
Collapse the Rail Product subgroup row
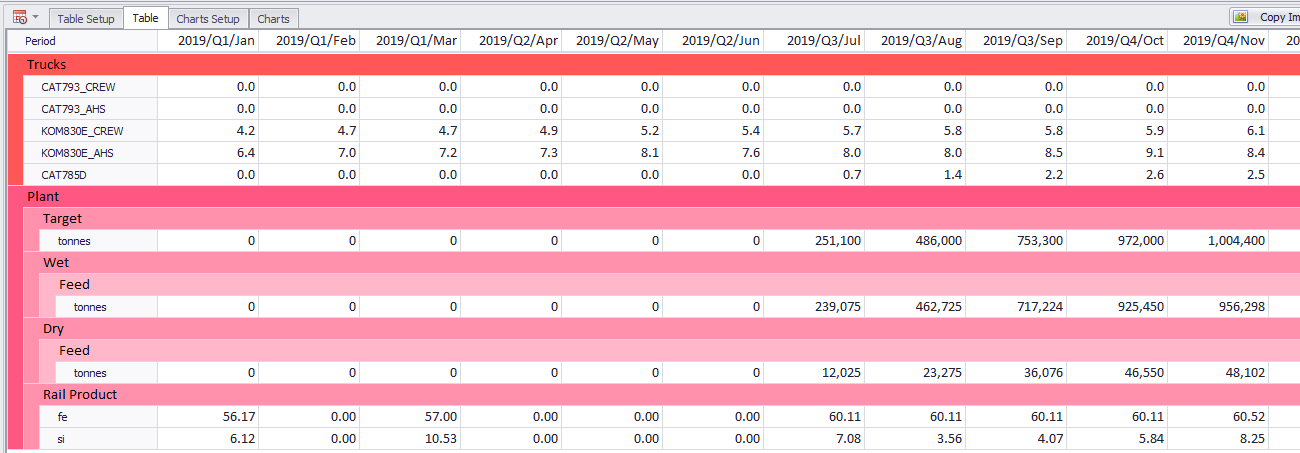point(662,394)
